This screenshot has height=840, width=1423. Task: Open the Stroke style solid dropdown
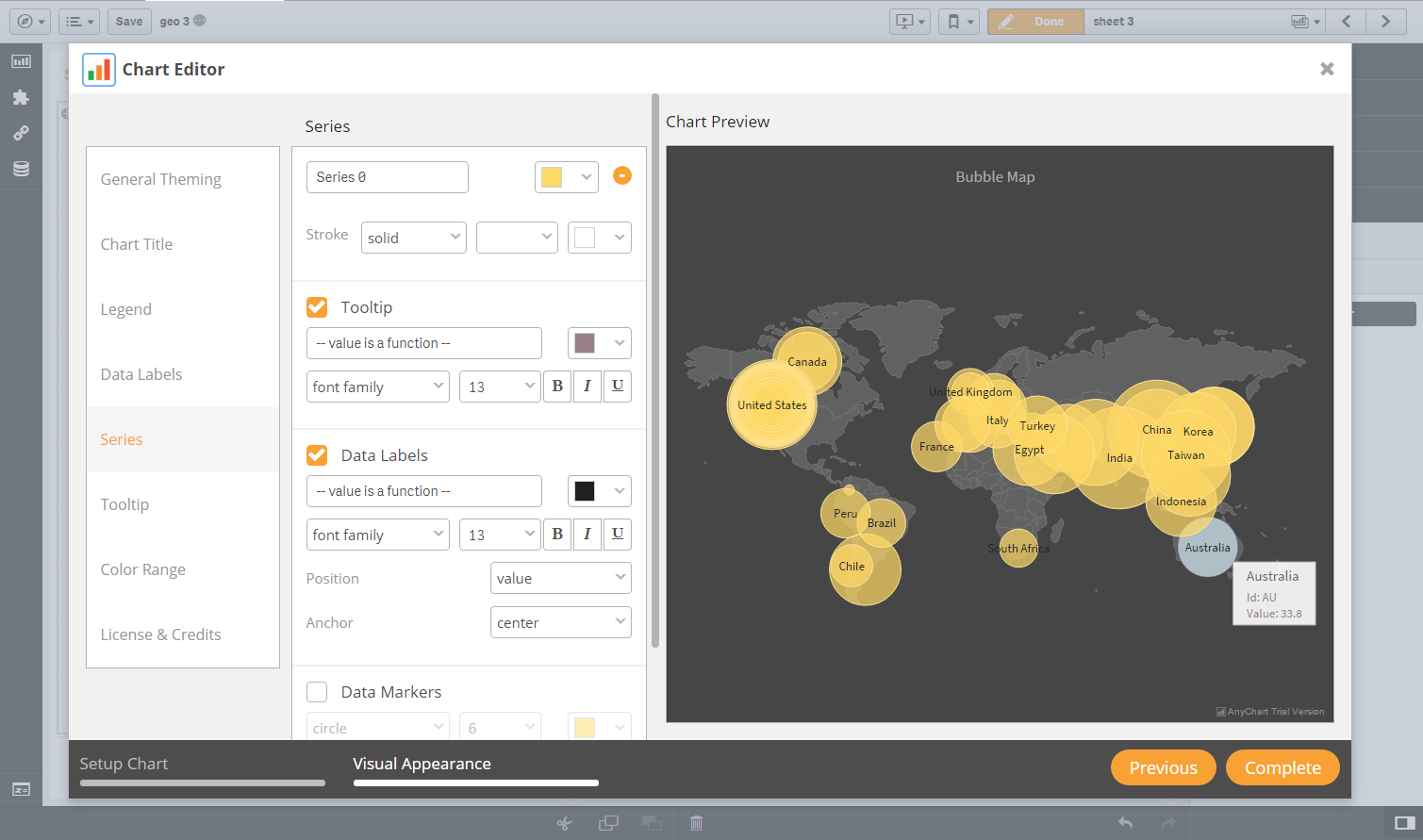tap(413, 238)
